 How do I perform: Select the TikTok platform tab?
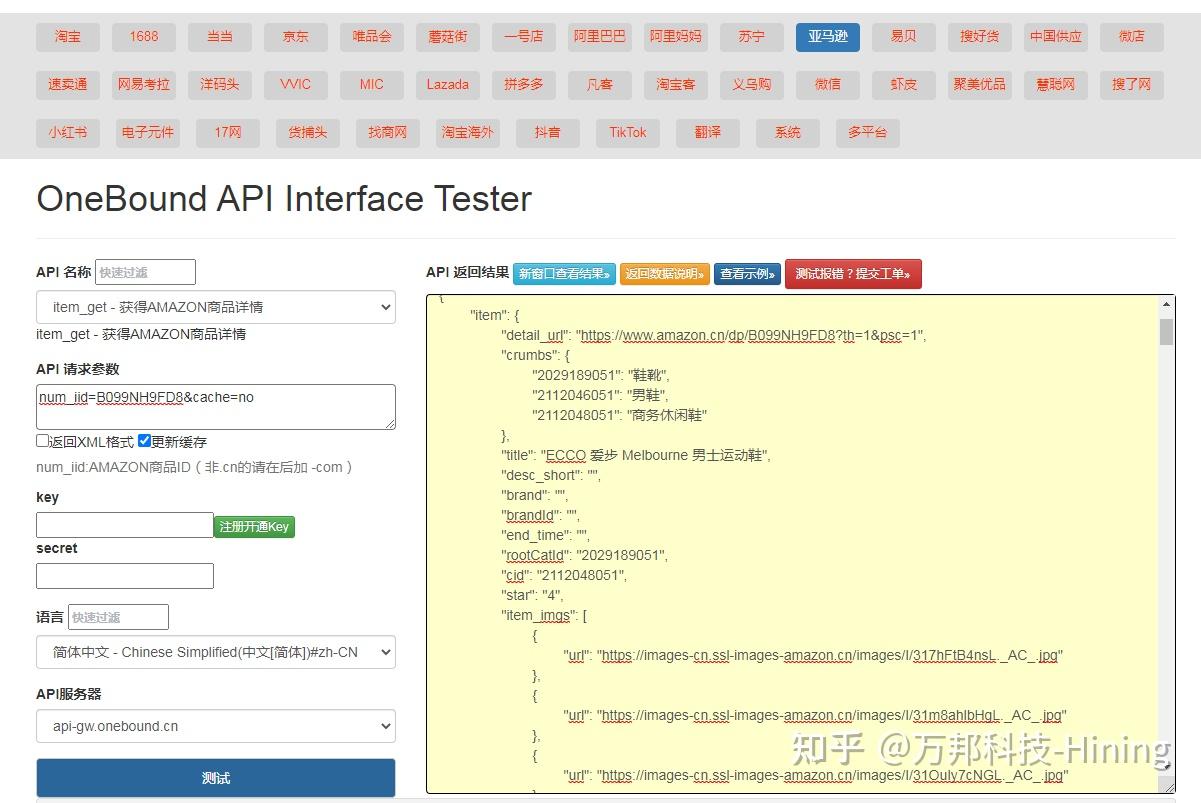tap(627, 131)
